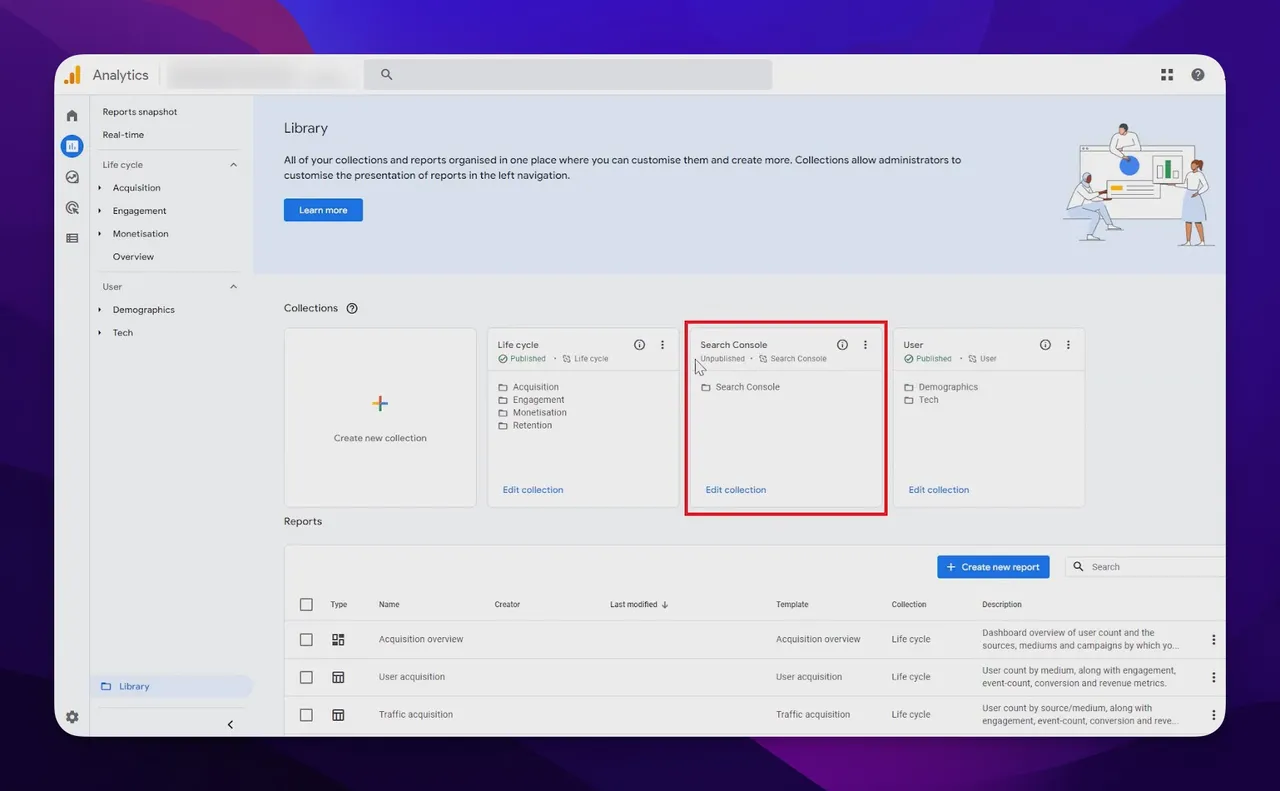Viewport: 1280px width, 791px height.
Task: Open more options for Traffic acquisition row
Action: tap(1214, 715)
